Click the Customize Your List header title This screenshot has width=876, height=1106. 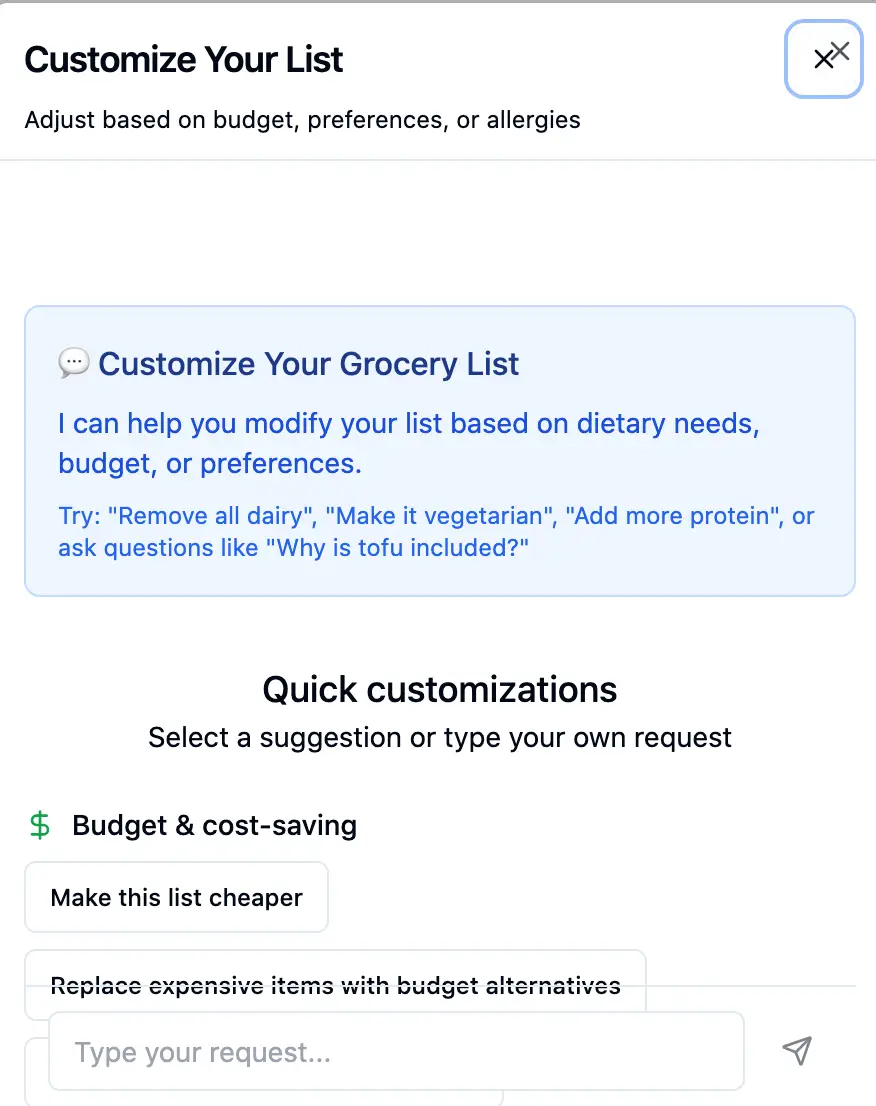click(x=184, y=60)
